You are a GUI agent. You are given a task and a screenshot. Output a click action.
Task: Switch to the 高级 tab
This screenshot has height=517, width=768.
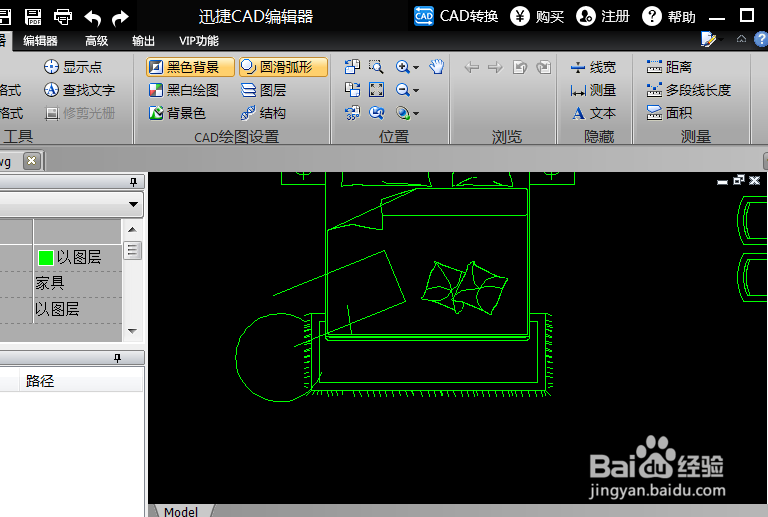click(x=96, y=41)
